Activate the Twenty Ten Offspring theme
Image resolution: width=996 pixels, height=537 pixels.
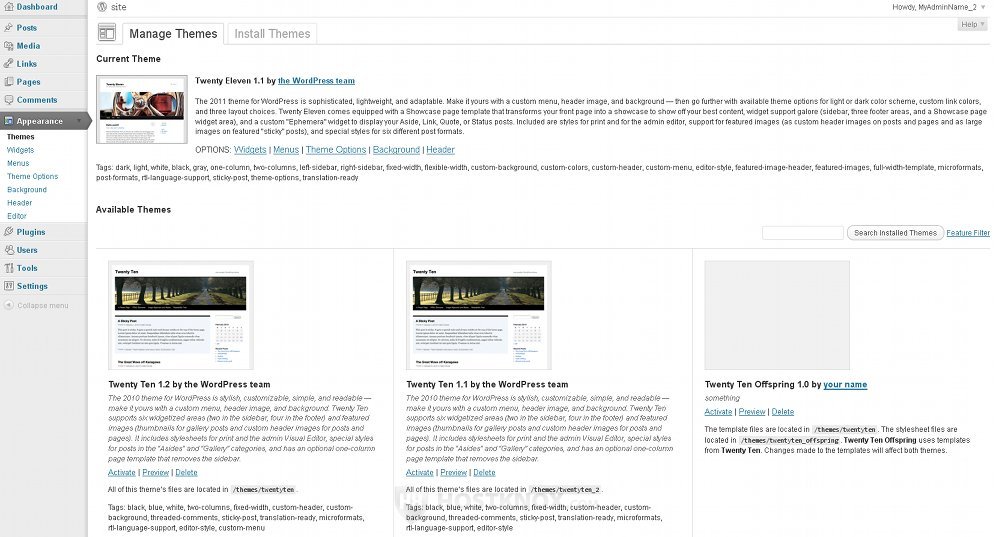click(718, 412)
